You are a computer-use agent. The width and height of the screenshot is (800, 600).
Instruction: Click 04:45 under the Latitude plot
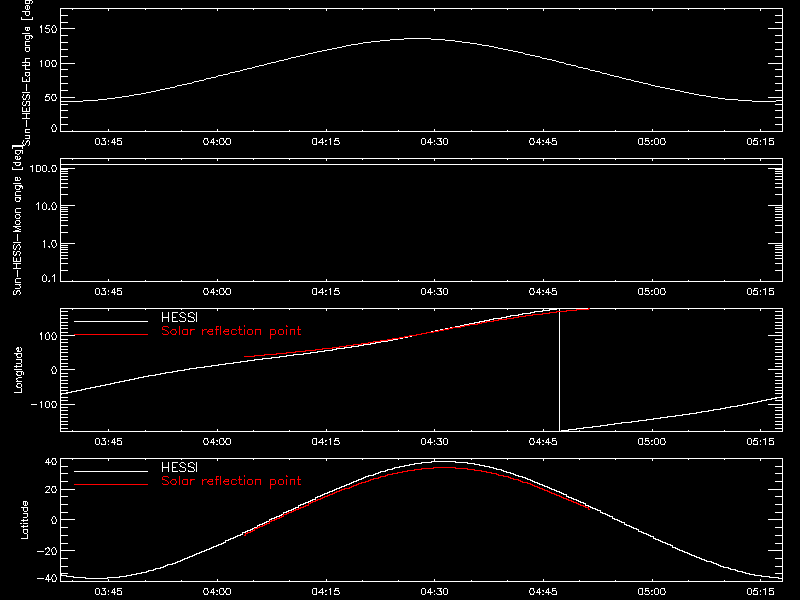point(543,592)
